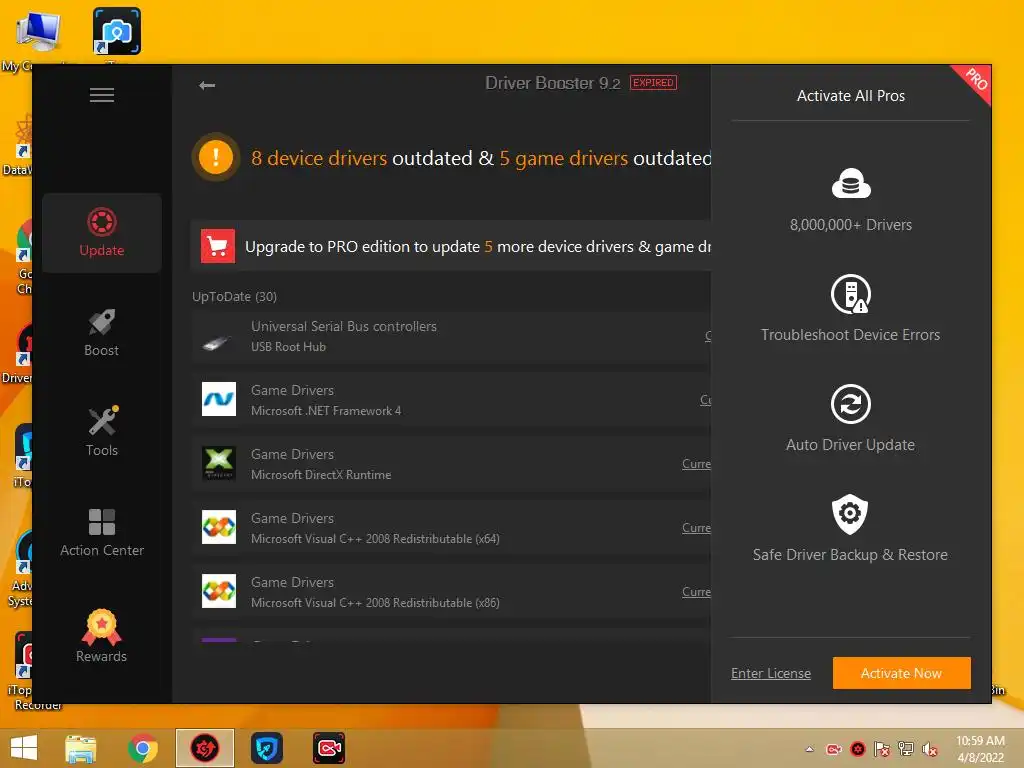Click the Microsoft DirectX Runtime icon
This screenshot has width=1024, height=768.
tap(219, 463)
